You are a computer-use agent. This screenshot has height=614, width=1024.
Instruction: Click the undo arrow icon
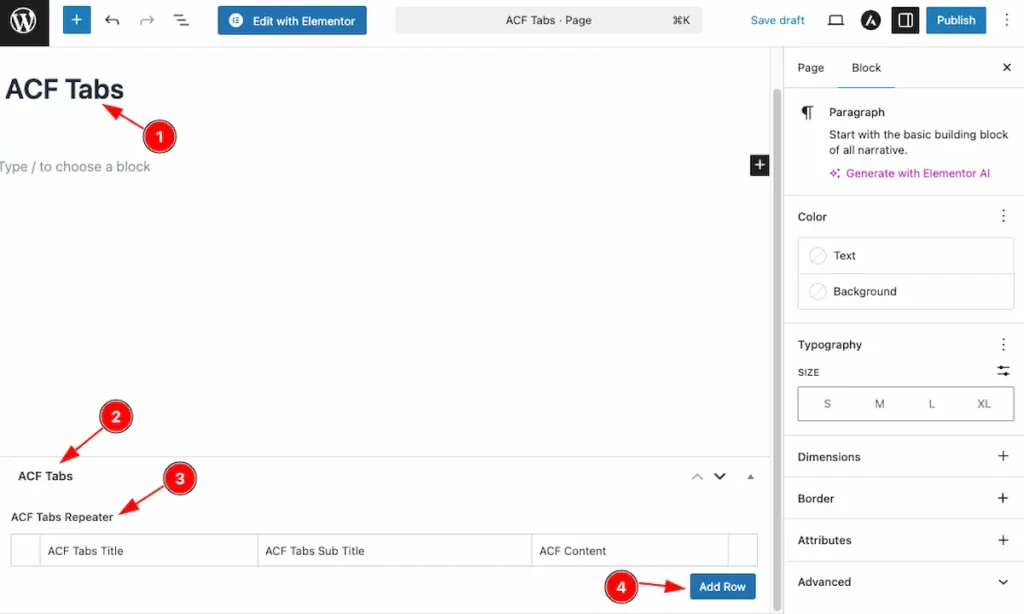pos(112,20)
